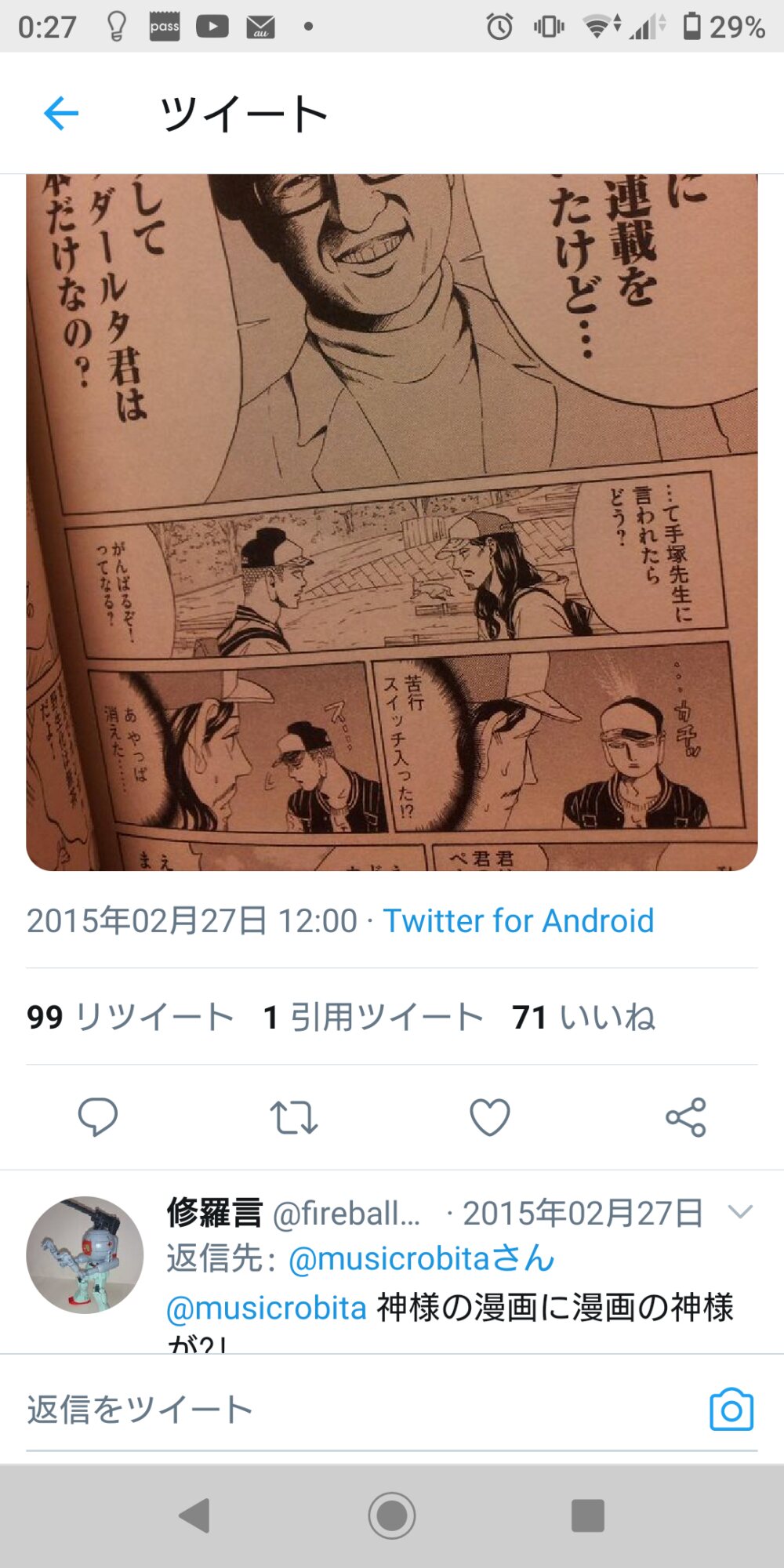View the 1 引用ツイート list
The image size is (784, 1568).
click(x=373, y=1017)
